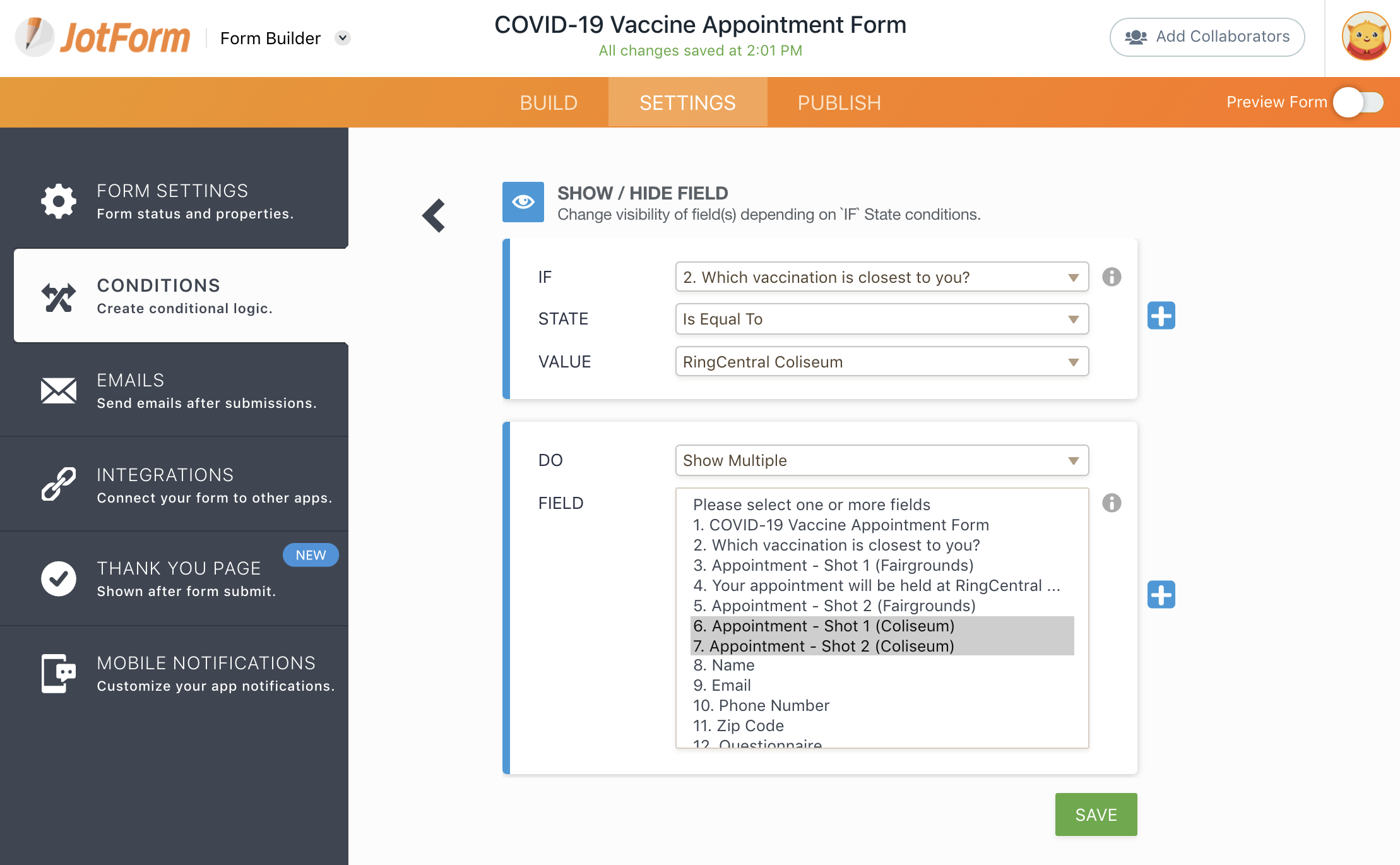Click the back arrow chevron icon
1400x865 pixels.
(x=434, y=216)
